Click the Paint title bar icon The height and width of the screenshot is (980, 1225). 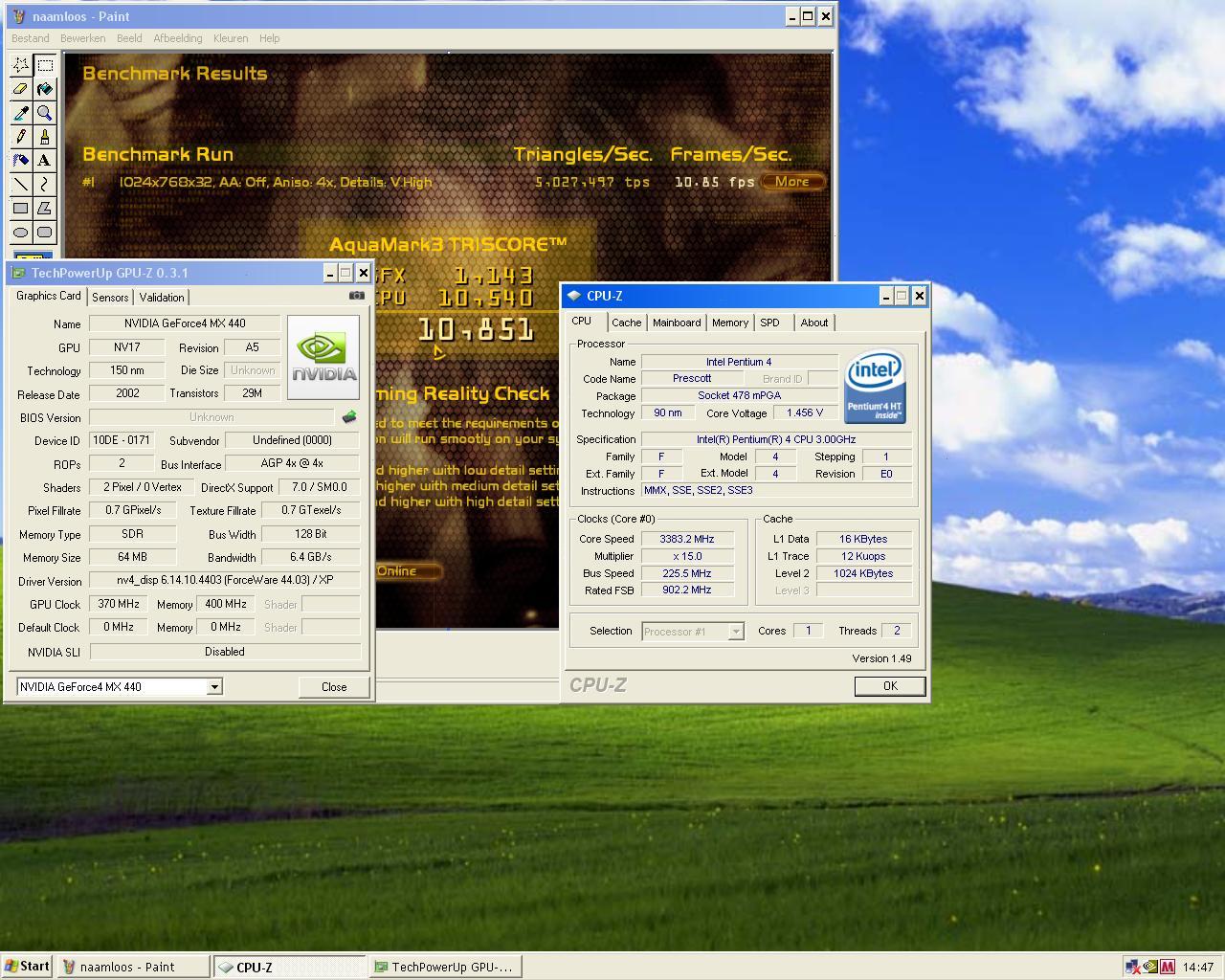coord(17,16)
